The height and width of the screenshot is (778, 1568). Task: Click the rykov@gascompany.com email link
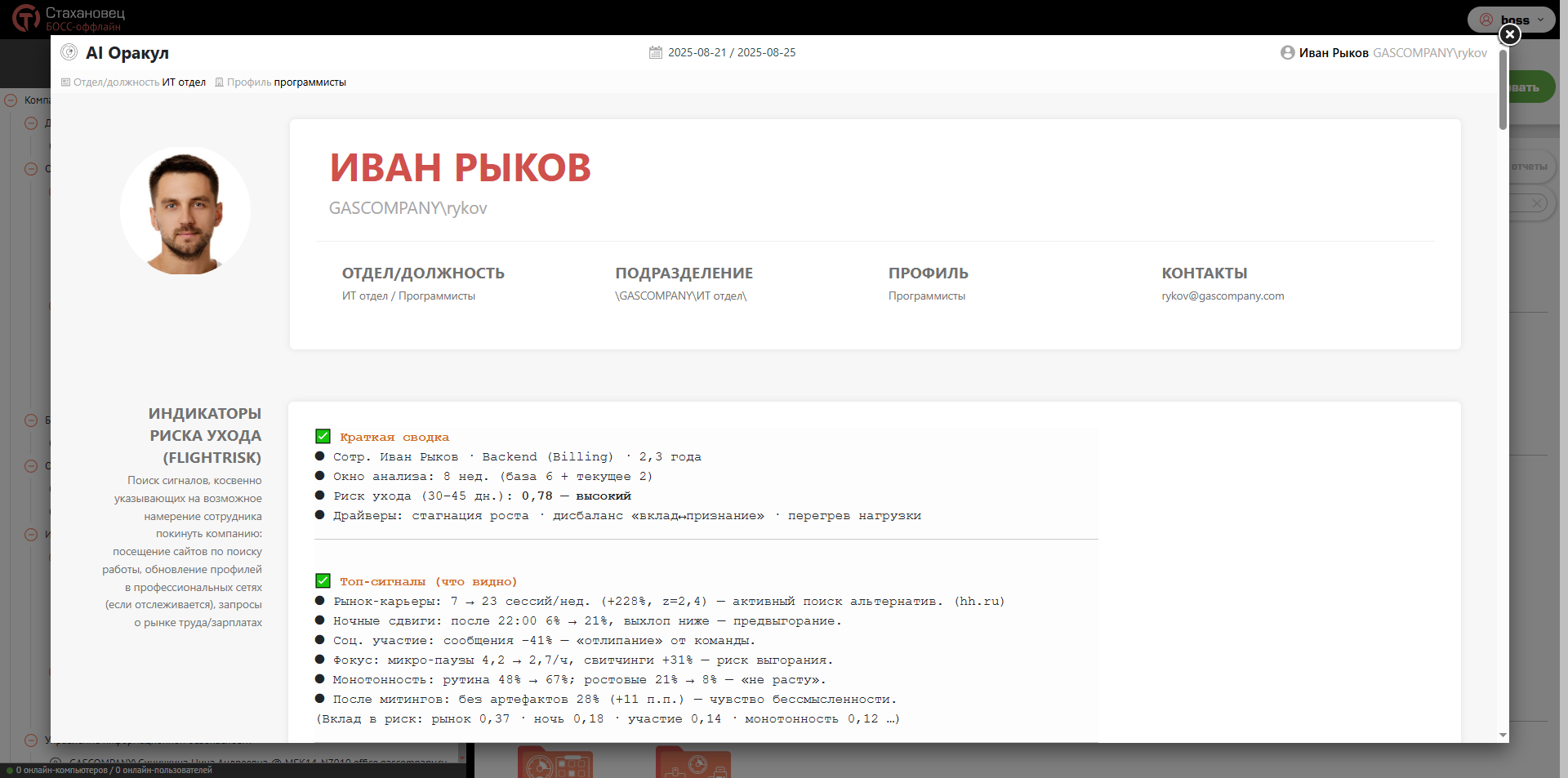[1223, 296]
